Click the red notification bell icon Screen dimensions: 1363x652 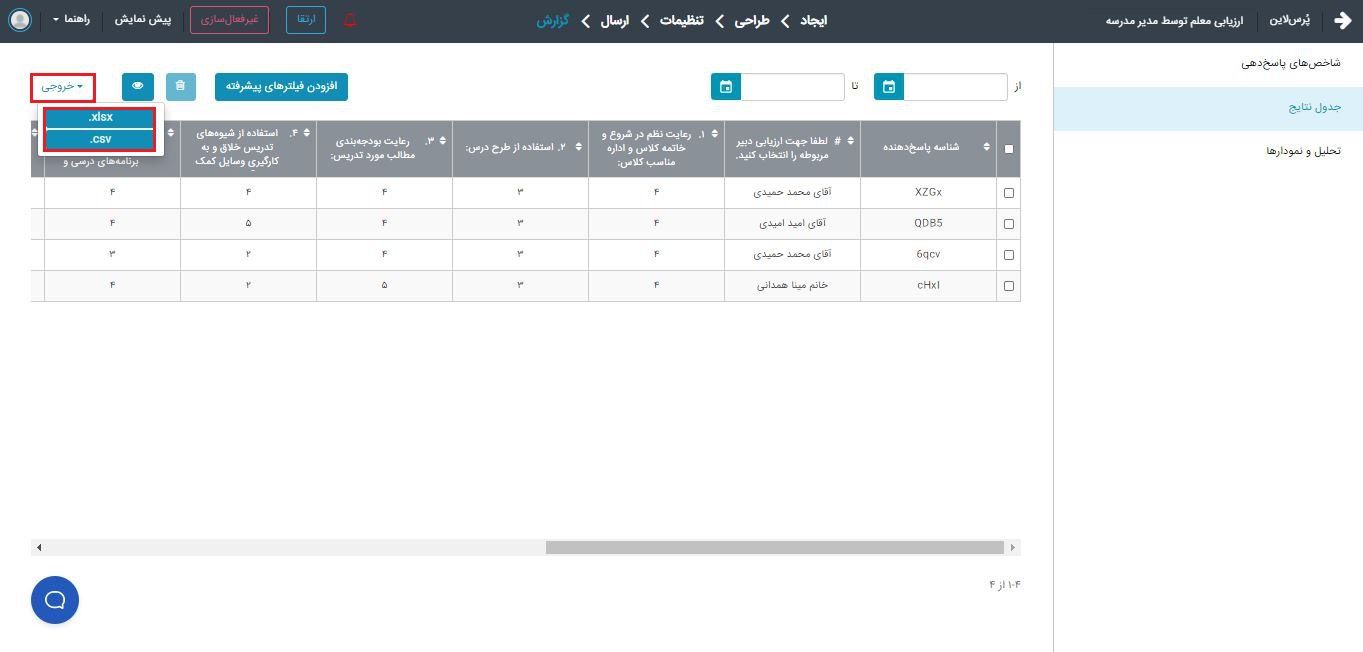(x=350, y=20)
